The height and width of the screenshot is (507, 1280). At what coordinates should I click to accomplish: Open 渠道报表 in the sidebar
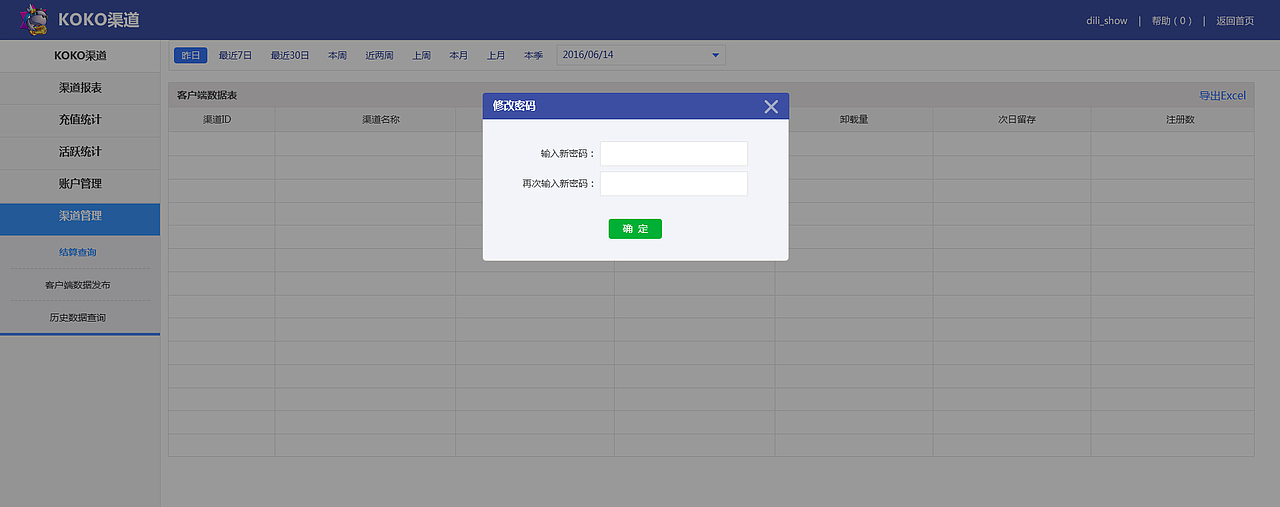tap(80, 88)
